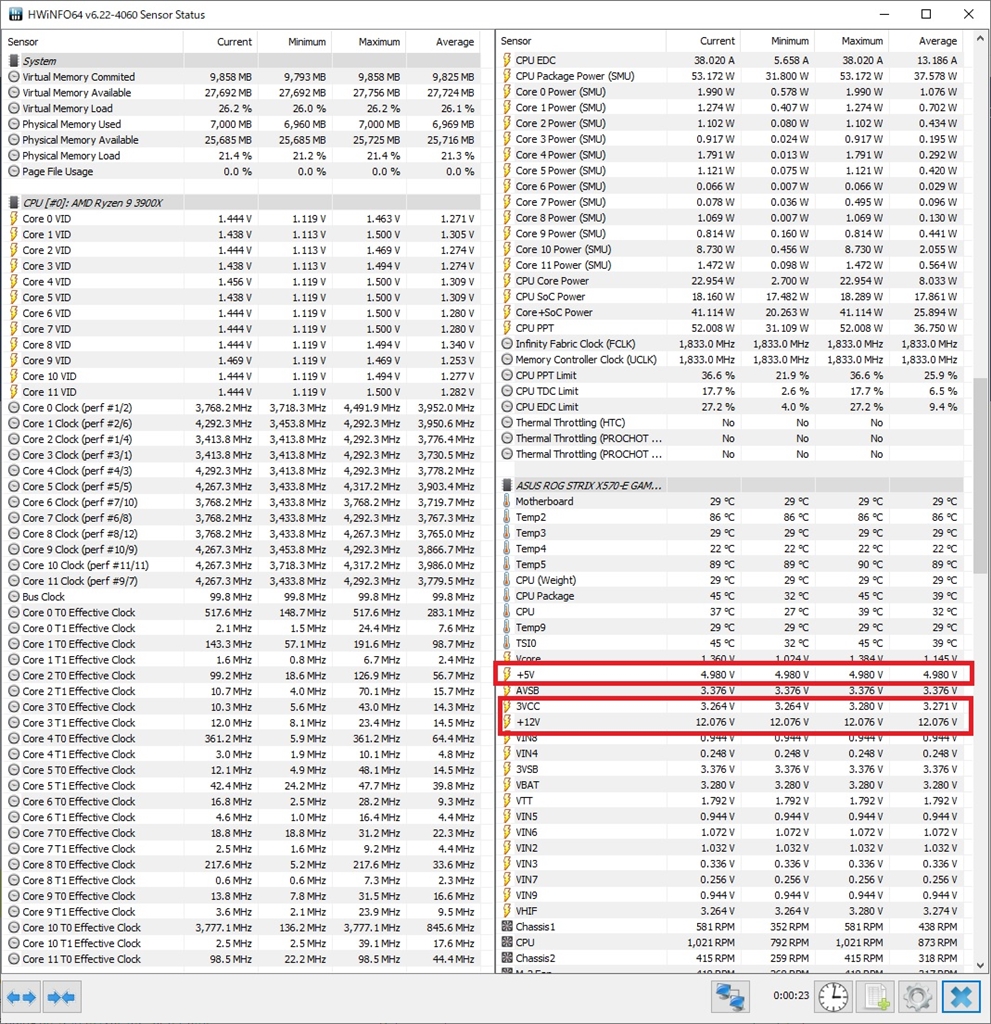
Task: Click the thermometer icon beside Motherboard
Action: point(507,502)
